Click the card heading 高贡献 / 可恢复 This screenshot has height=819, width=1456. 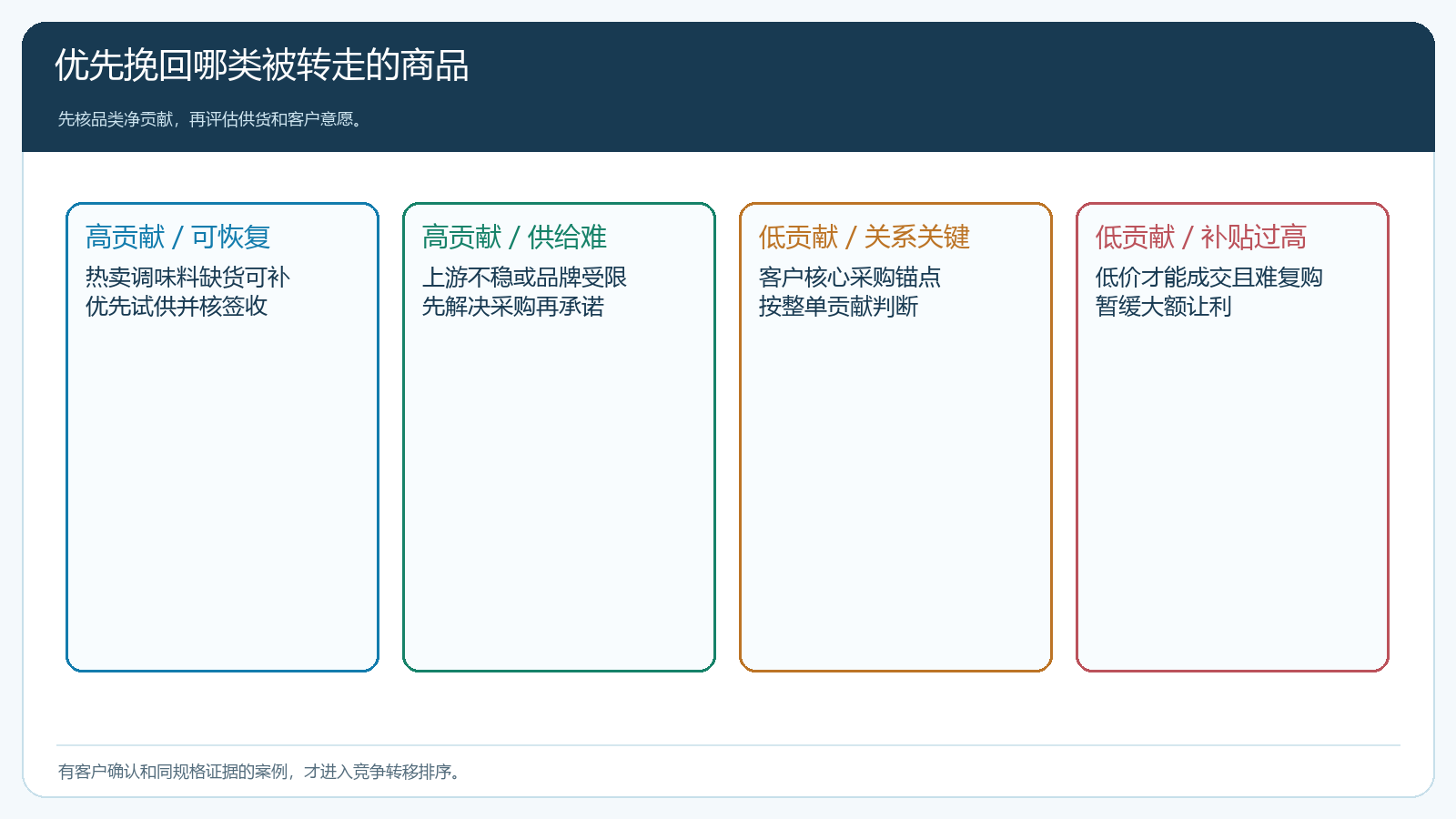pos(178,238)
